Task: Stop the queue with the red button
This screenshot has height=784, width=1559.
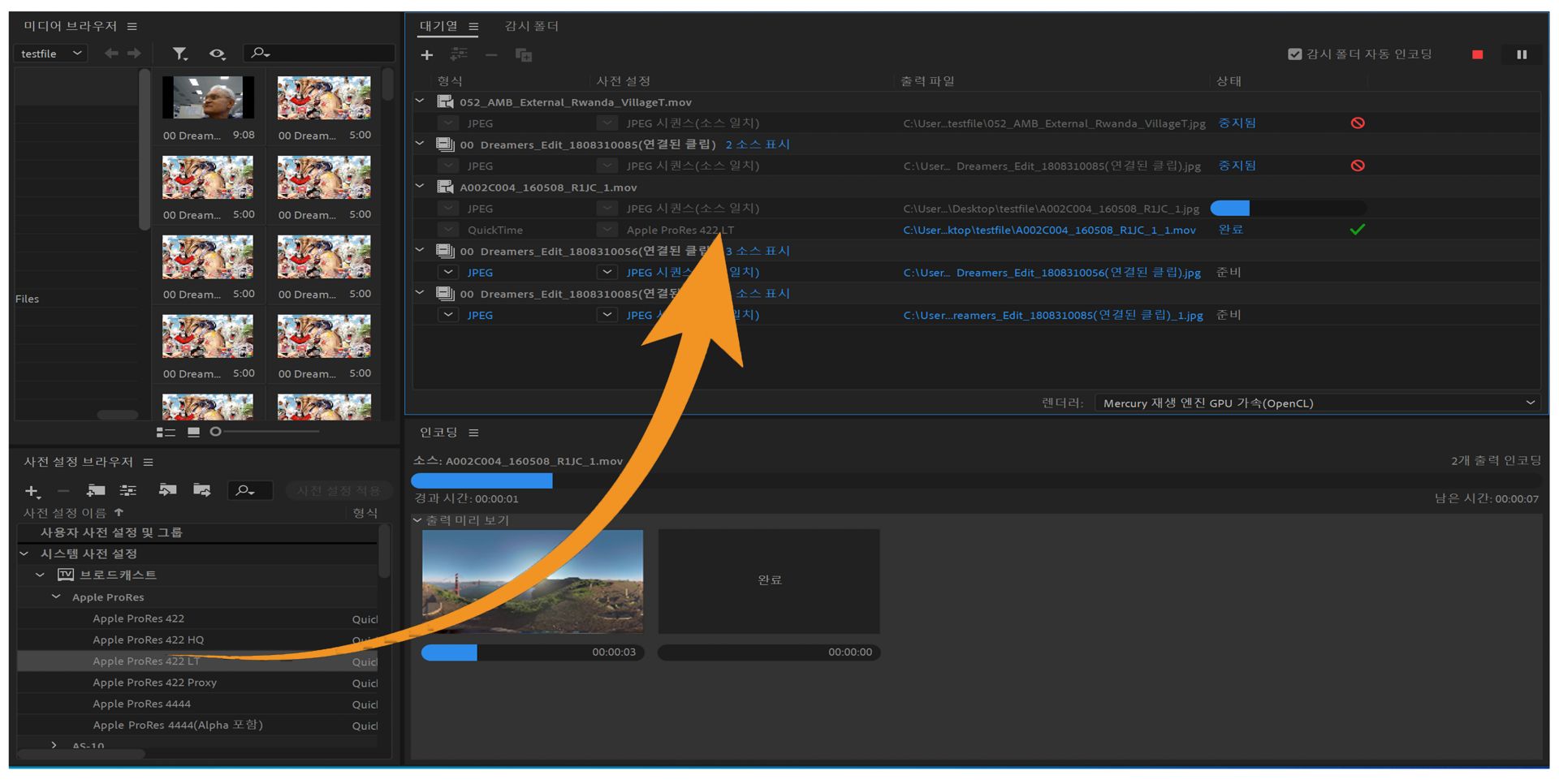Action: [x=1478, y=54]
